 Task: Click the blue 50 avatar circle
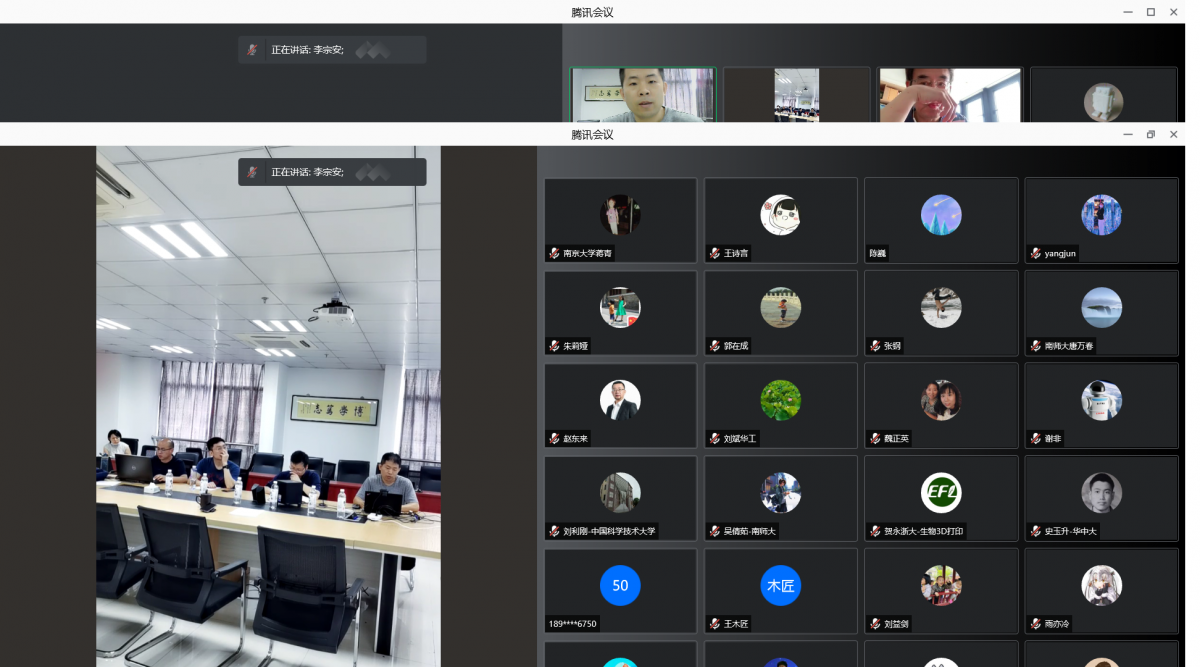[x=620, y=586]
